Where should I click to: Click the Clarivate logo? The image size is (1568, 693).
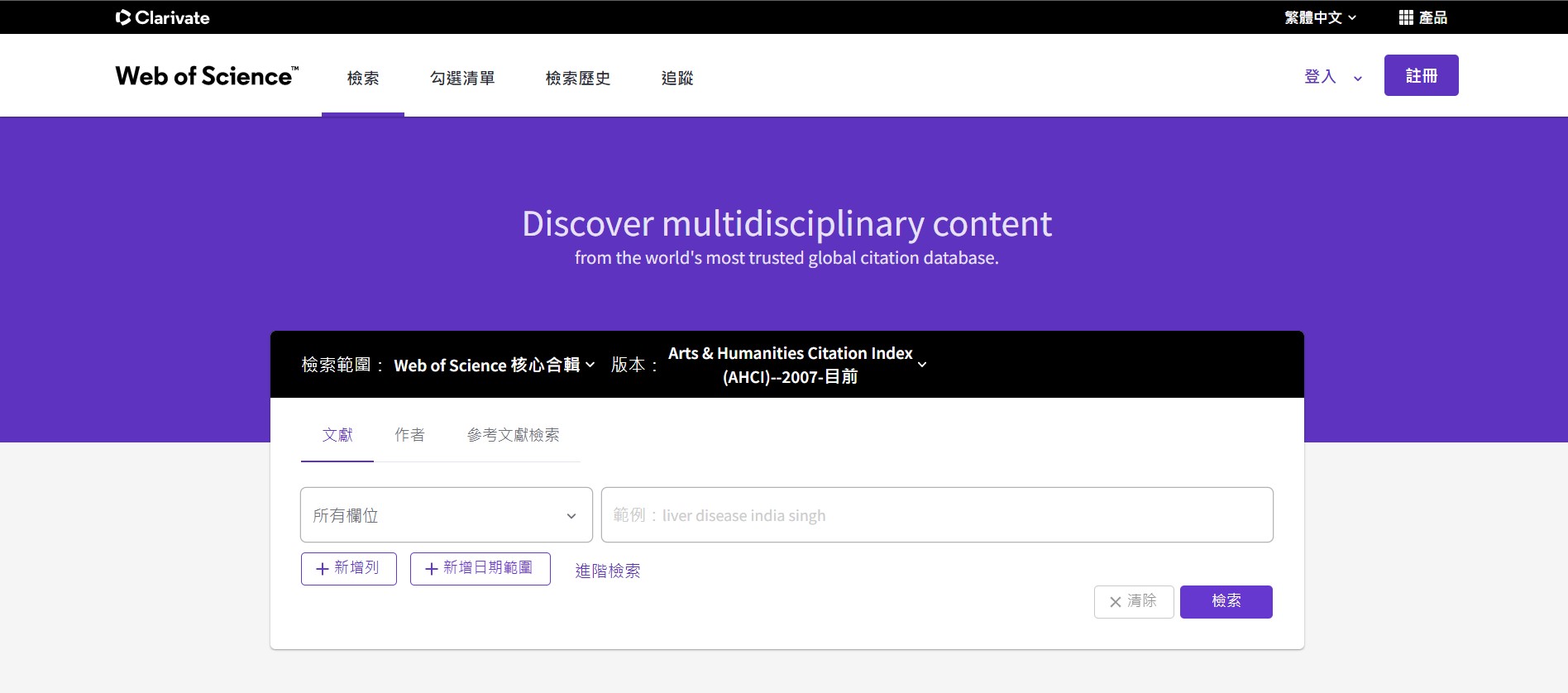pos(162,17)
